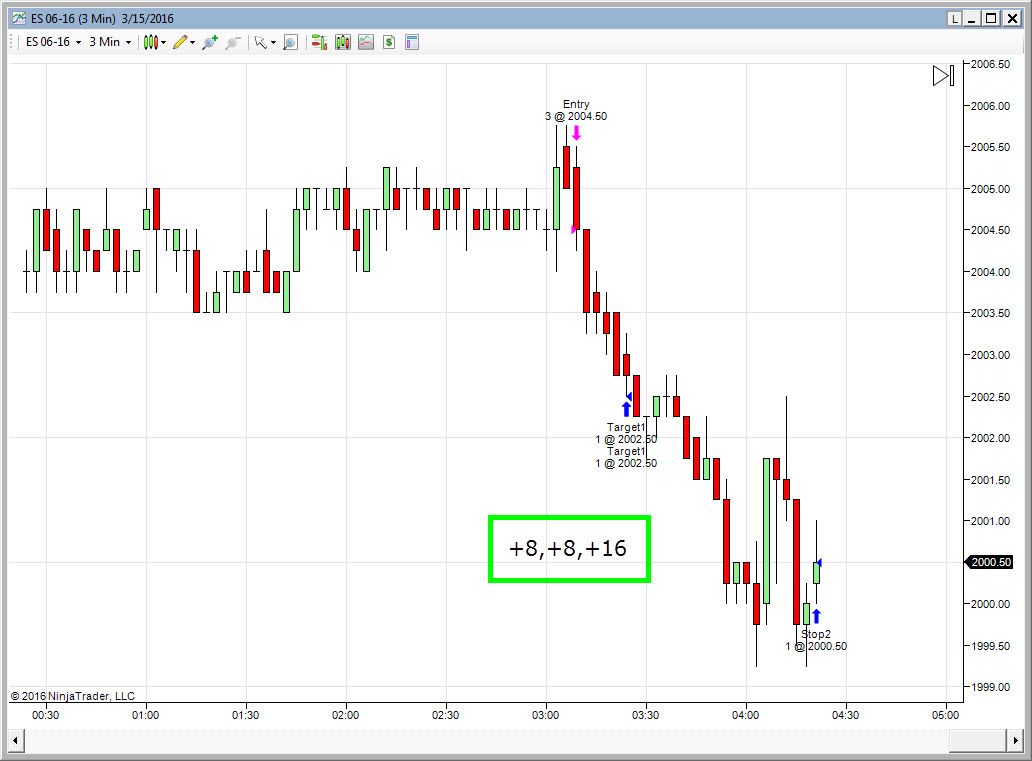
Task: Click the Stop2 1 @ 2000.50 label
Action: point(816,640)
